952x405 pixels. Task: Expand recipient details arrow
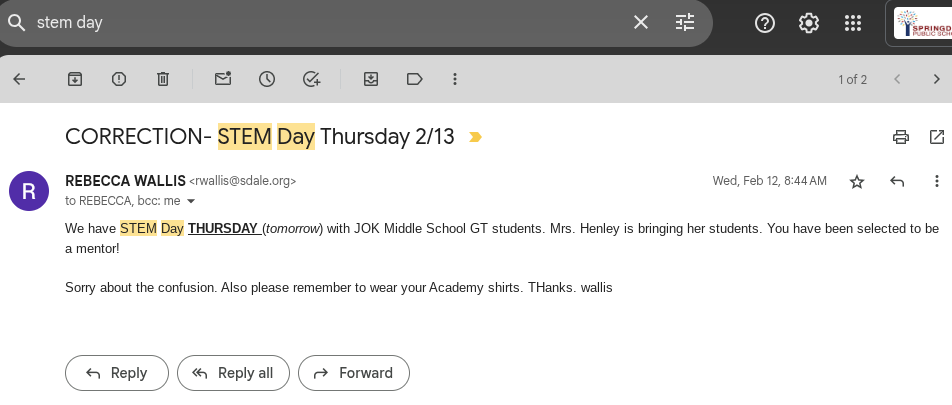coord(192,201)
